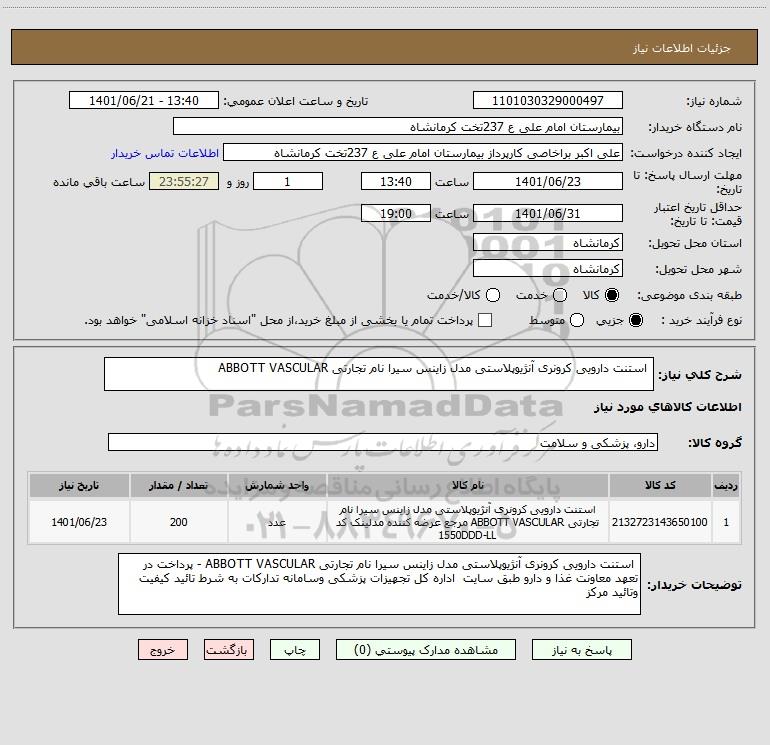Click the جزئیات اطلاعات نیاز header title
This screenshot has height=745, width=770.
682,48
